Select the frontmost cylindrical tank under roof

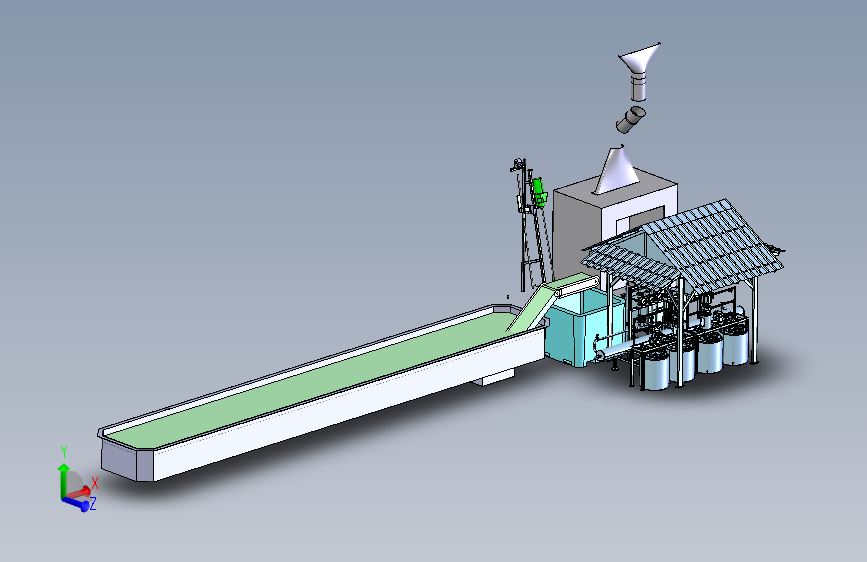point(656,371)
